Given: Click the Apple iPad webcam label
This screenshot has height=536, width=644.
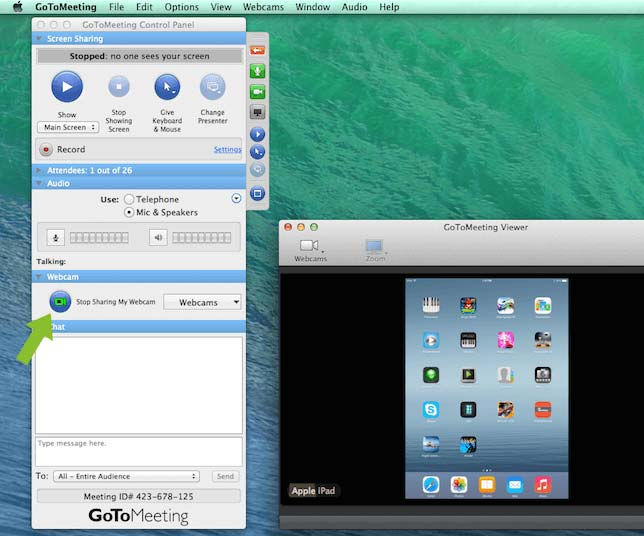Looking at the screenshot, I should point(313,490).
